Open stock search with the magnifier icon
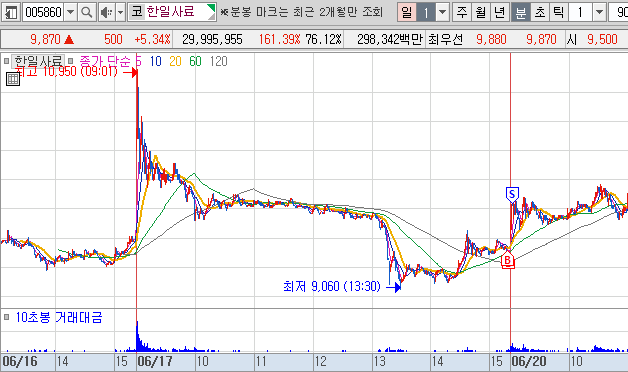Viewport: 628px width, 372px height. pyautogui.click(x=87, y=12)
